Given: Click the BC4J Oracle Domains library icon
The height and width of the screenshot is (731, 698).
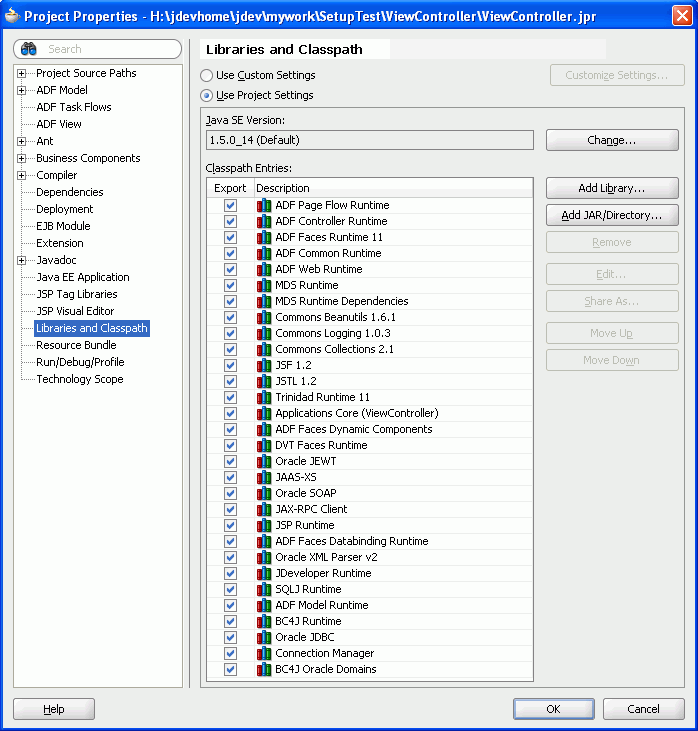Looking at the screenshot, I should click(x=264, y=669).
